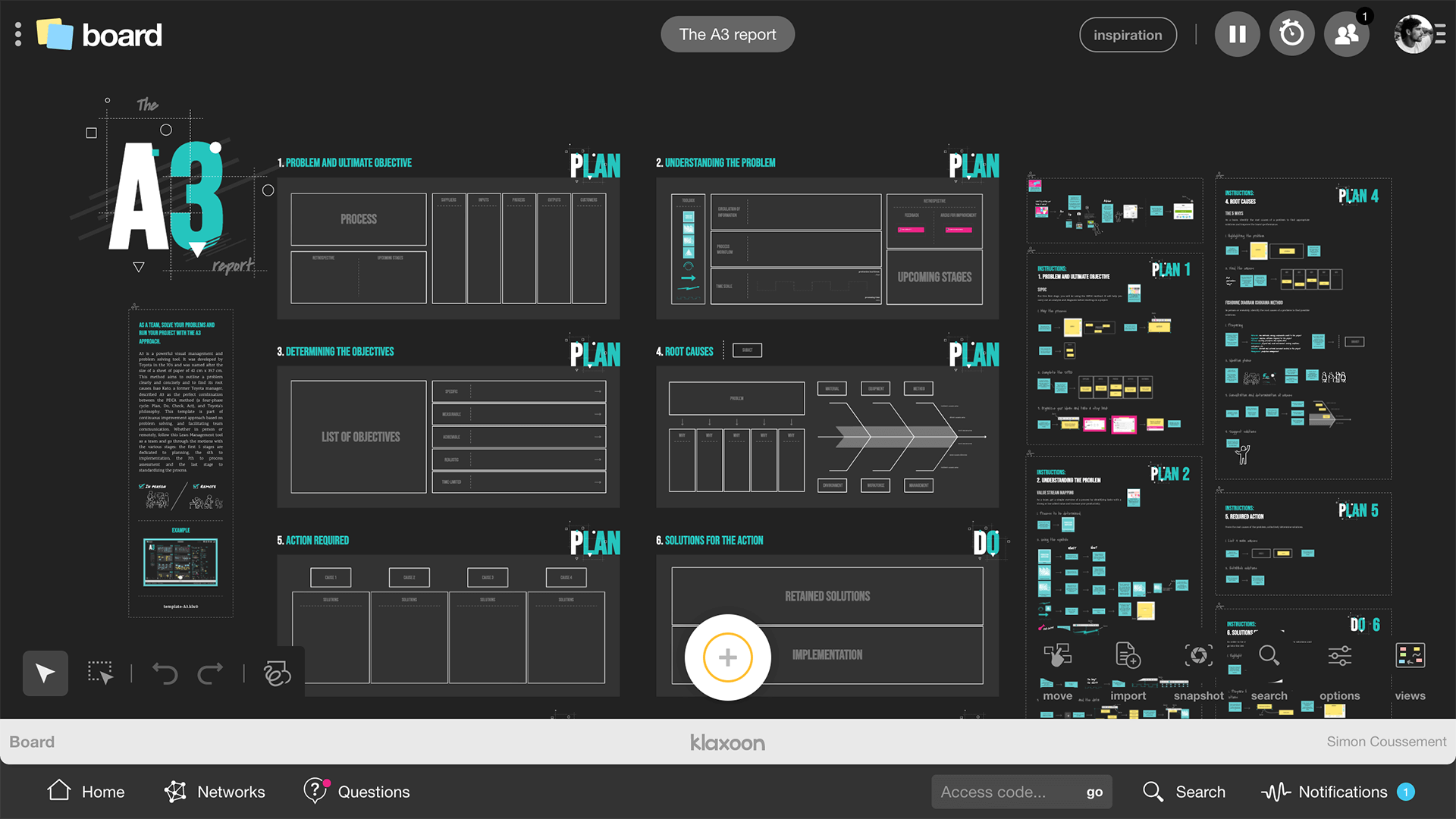Toggle undo action in toolbar
Screen dimensions: 1456x819
165,673
